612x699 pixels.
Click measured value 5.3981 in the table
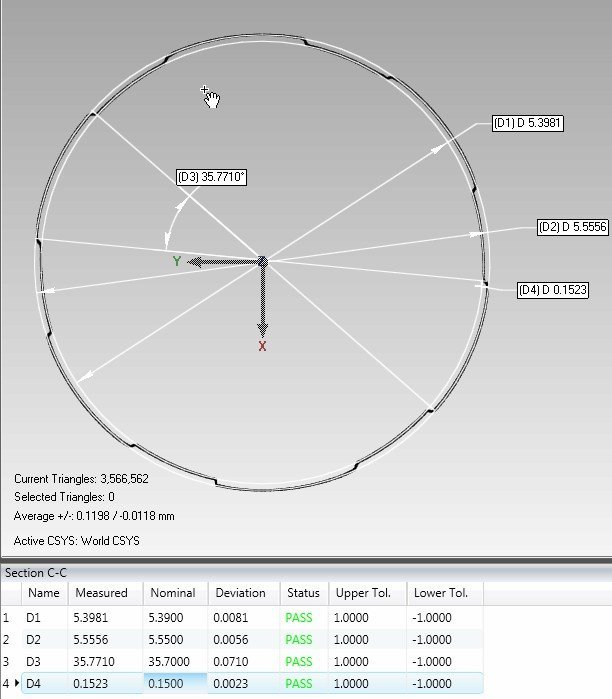click(90, 618)
